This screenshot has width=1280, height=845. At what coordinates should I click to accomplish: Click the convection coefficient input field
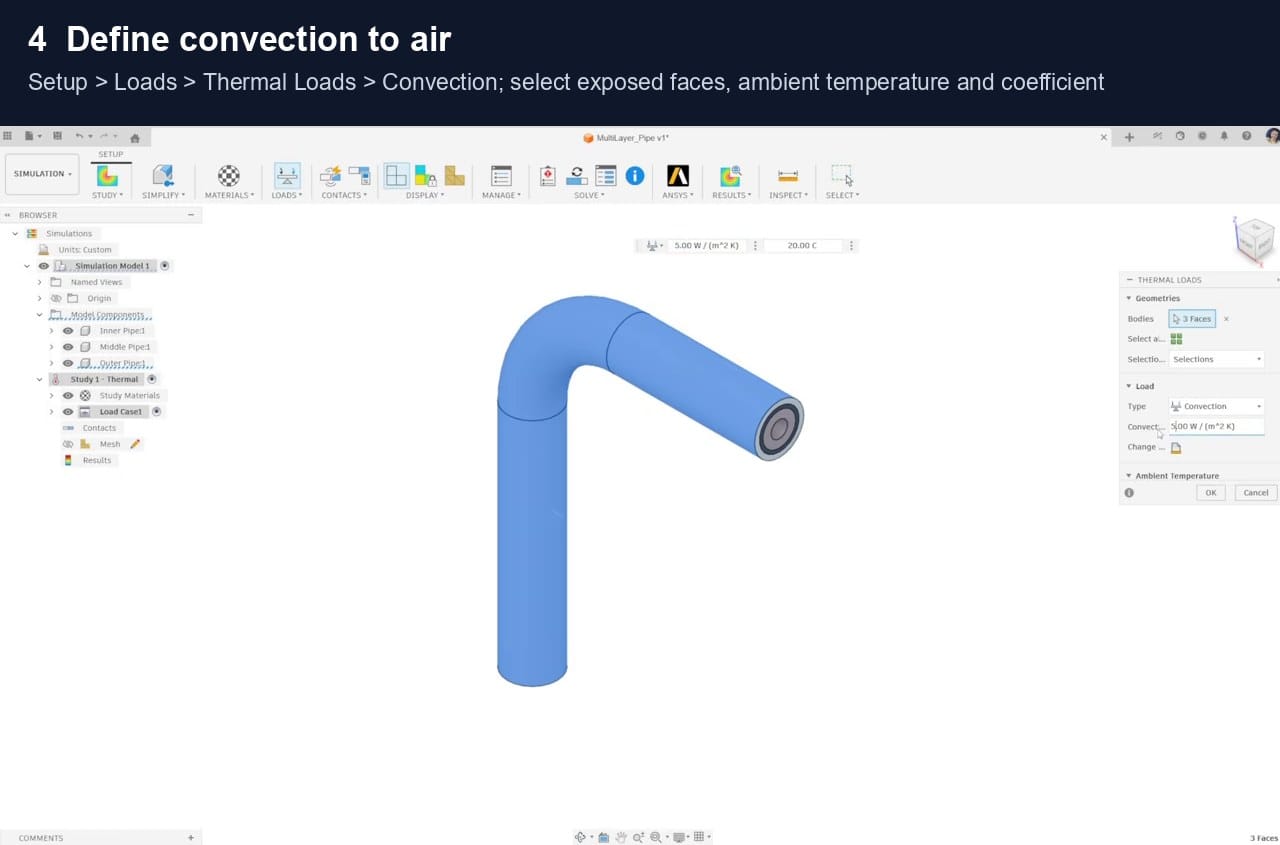pyautogui.click(x=1216, y=426)
